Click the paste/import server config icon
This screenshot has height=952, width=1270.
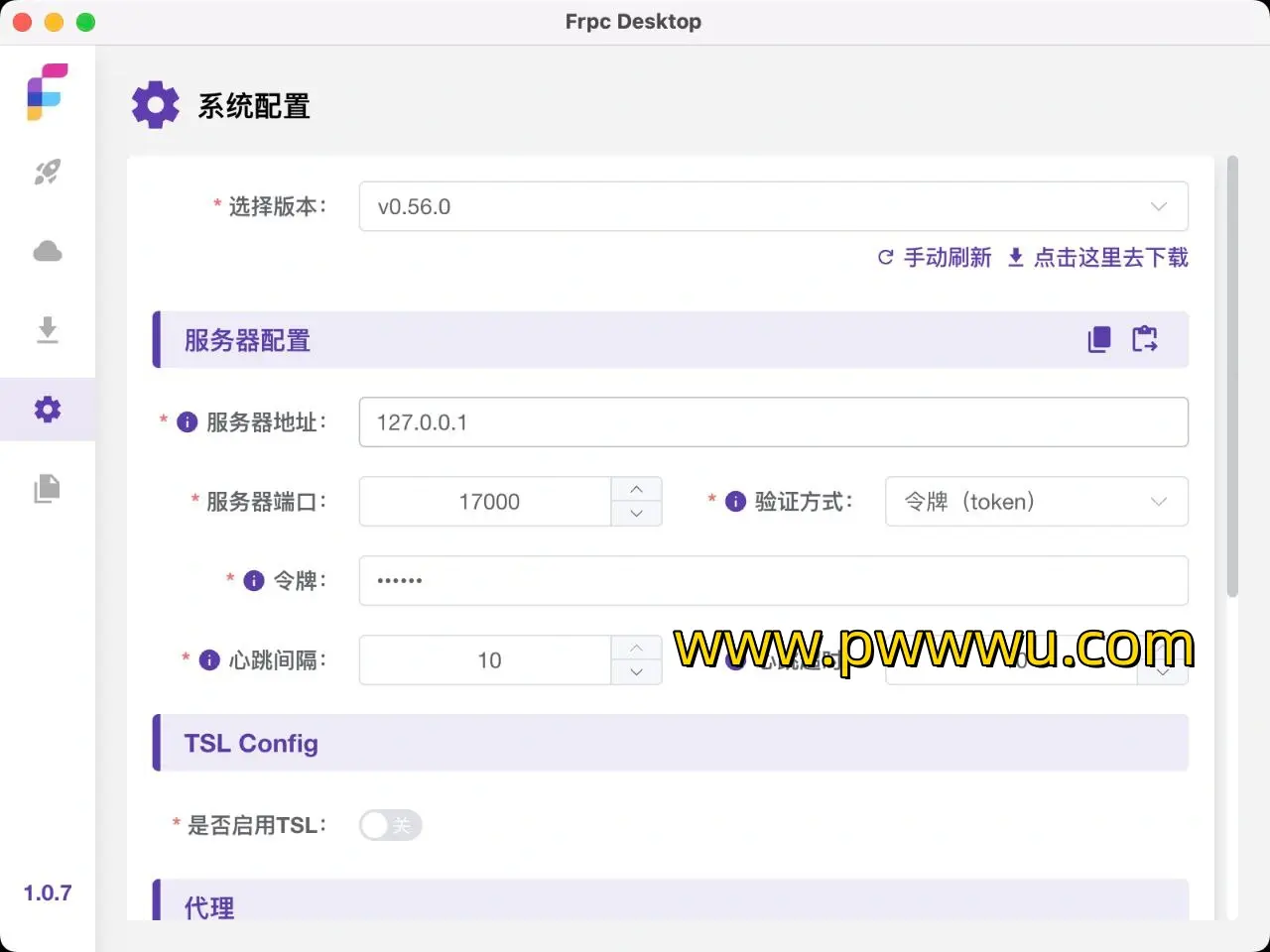click(1145, 339)
